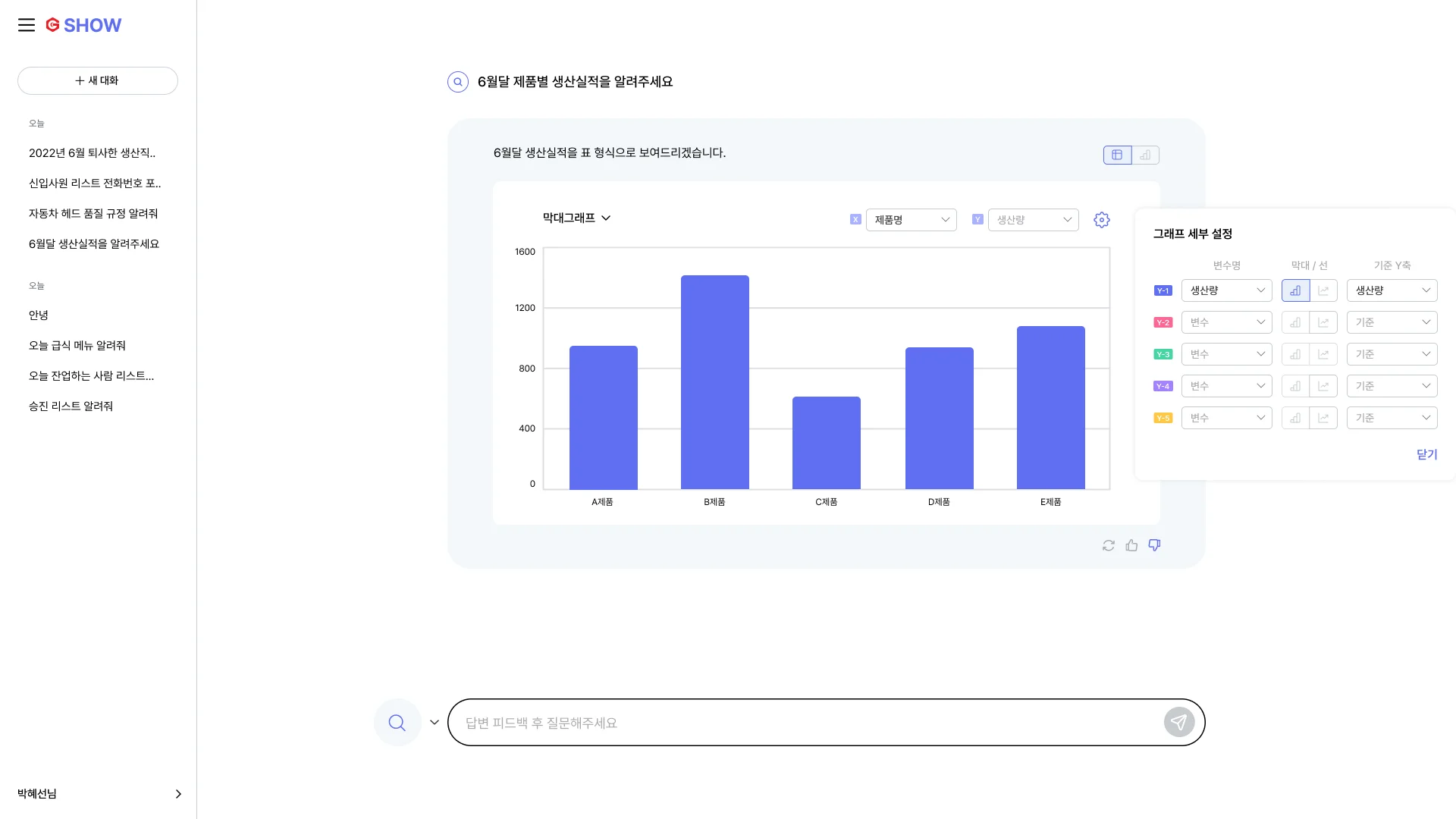Open chat '자동차 헤드 품질 규정 알려줘'
The image size is (1456, 819).
pos(93,214)
